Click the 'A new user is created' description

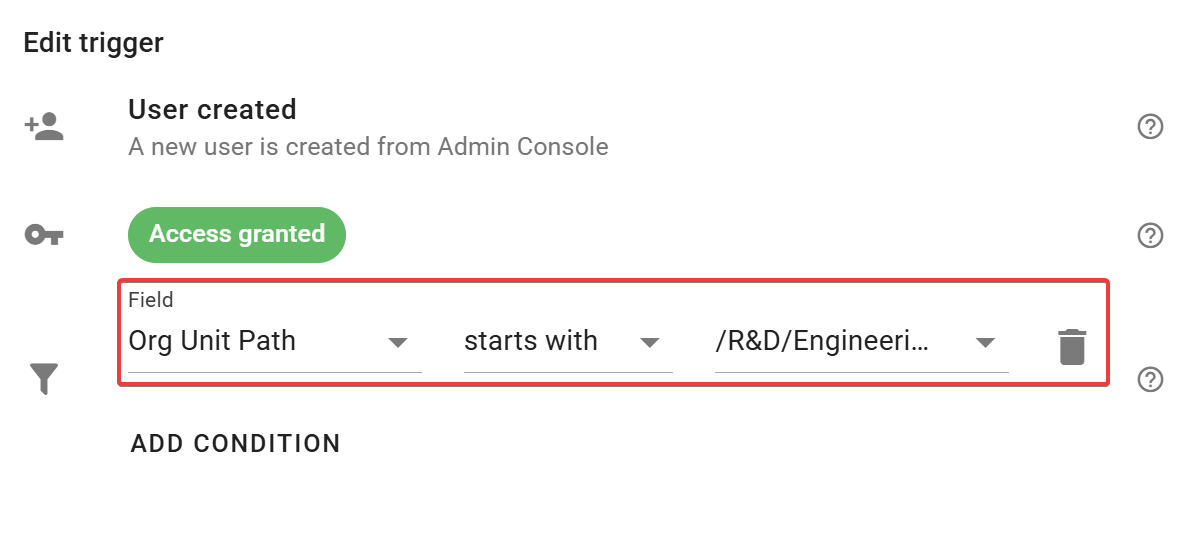pyautogui.click(x=368, y=147)
